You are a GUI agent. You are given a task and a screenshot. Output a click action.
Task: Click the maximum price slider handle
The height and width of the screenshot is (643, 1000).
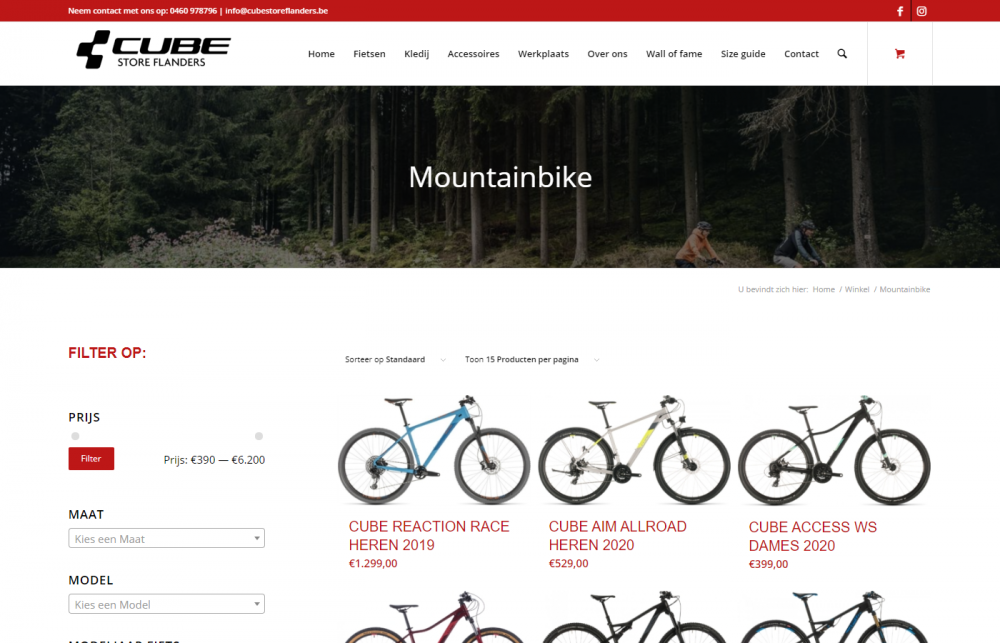point(259,436)
